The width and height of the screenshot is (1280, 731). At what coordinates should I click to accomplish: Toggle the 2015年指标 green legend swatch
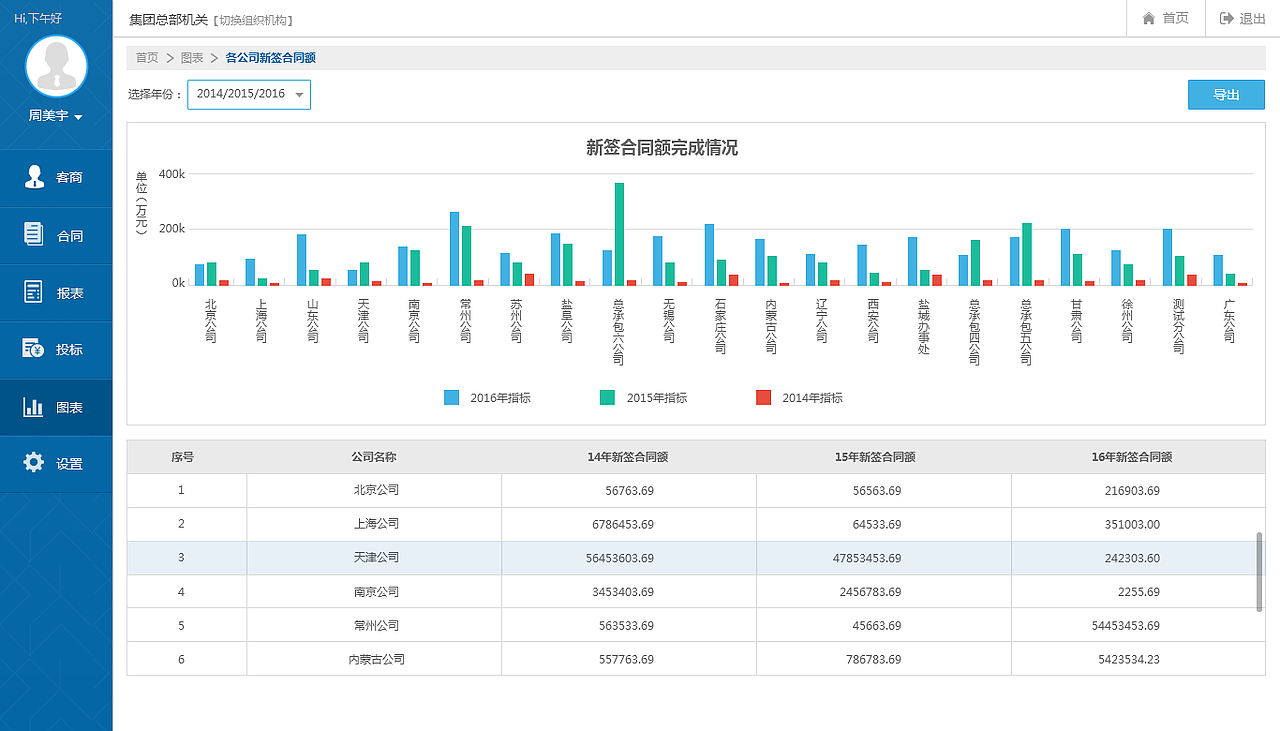[608, 397]
